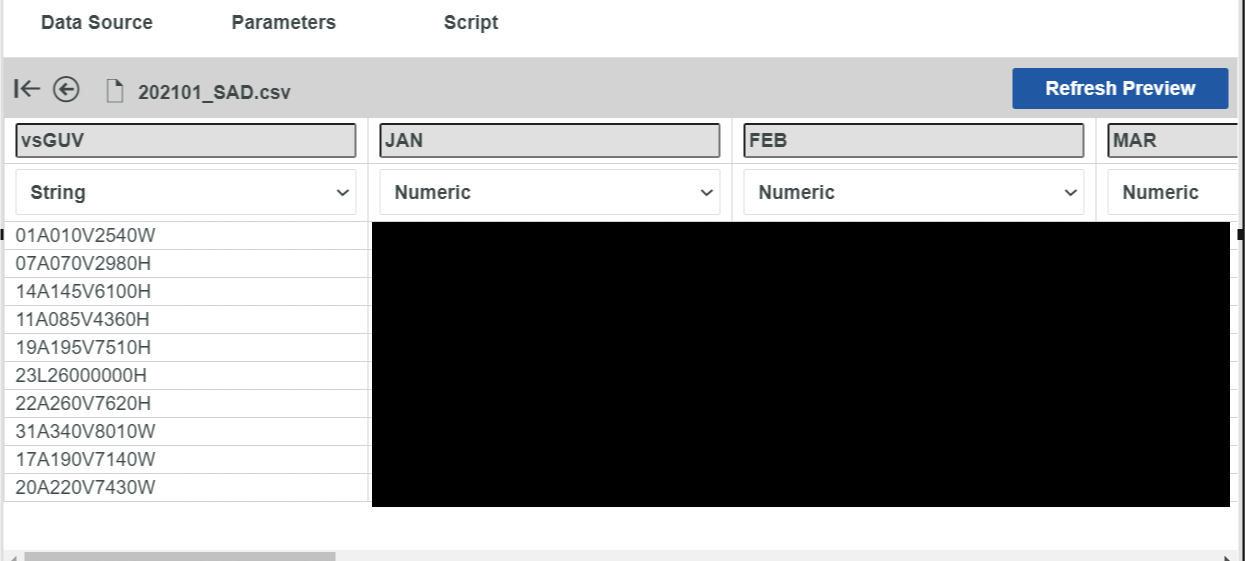Viewport: 1245px width, 561px height.
Task: Click the go-to-first arrow icon
Action: pos(27,89)
